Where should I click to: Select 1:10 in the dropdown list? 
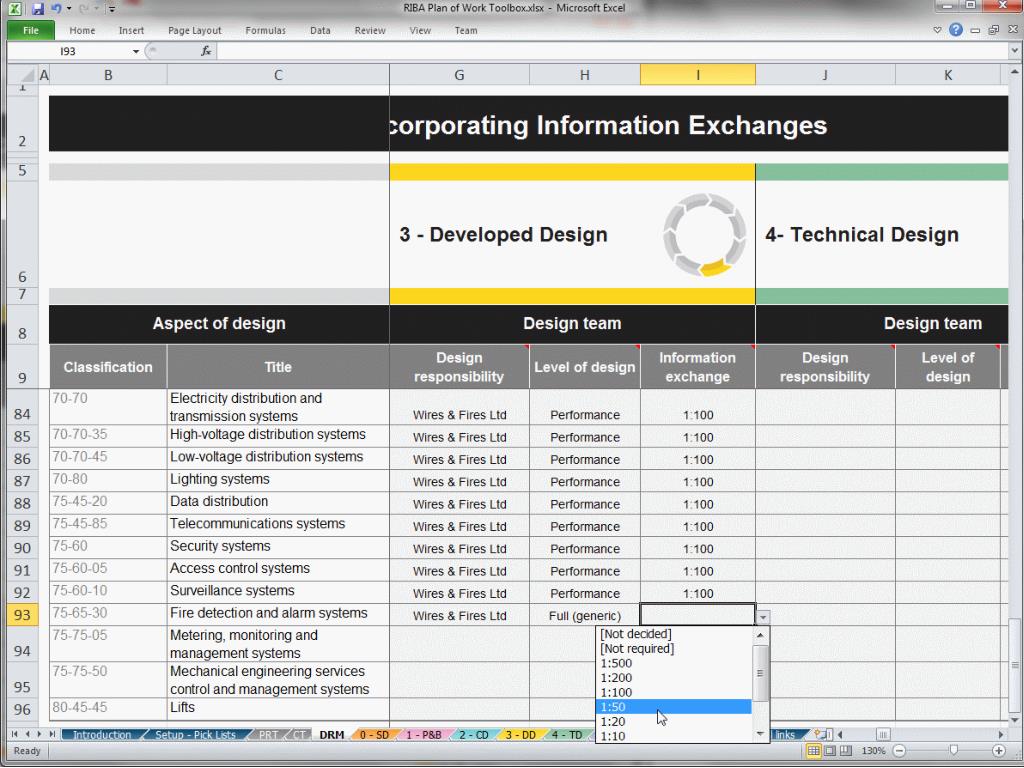(673, 736)
